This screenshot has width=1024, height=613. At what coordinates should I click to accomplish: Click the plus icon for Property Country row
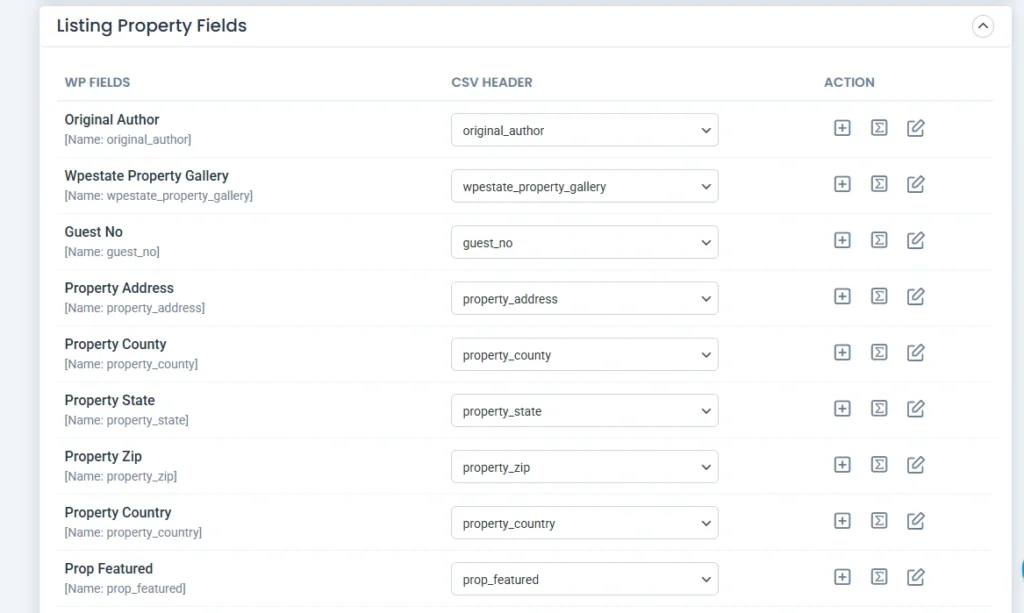click(842, 520)
